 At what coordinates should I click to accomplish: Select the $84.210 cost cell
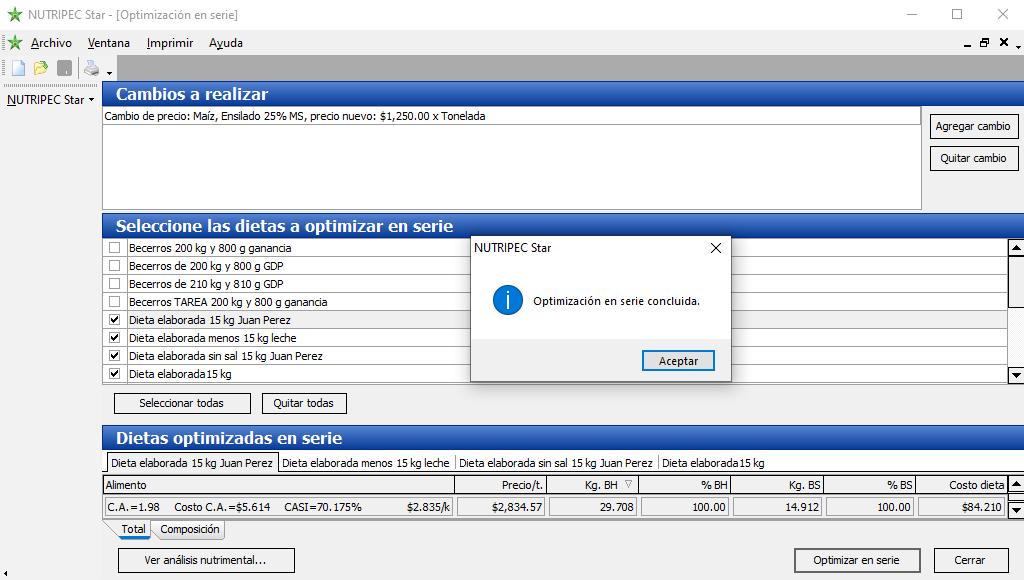click(x=962, y=507)
